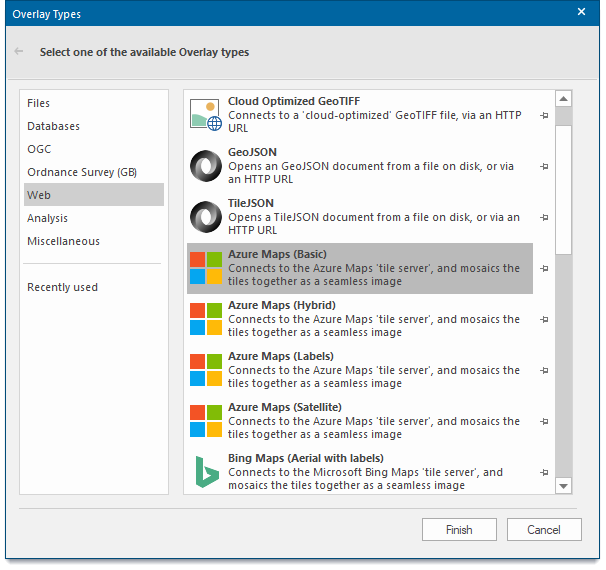The width and height of the screenshot is (606, 570).
Task: Click the Azure Maps (Hybrid) Microsoft logo
Action: [206, 319]
